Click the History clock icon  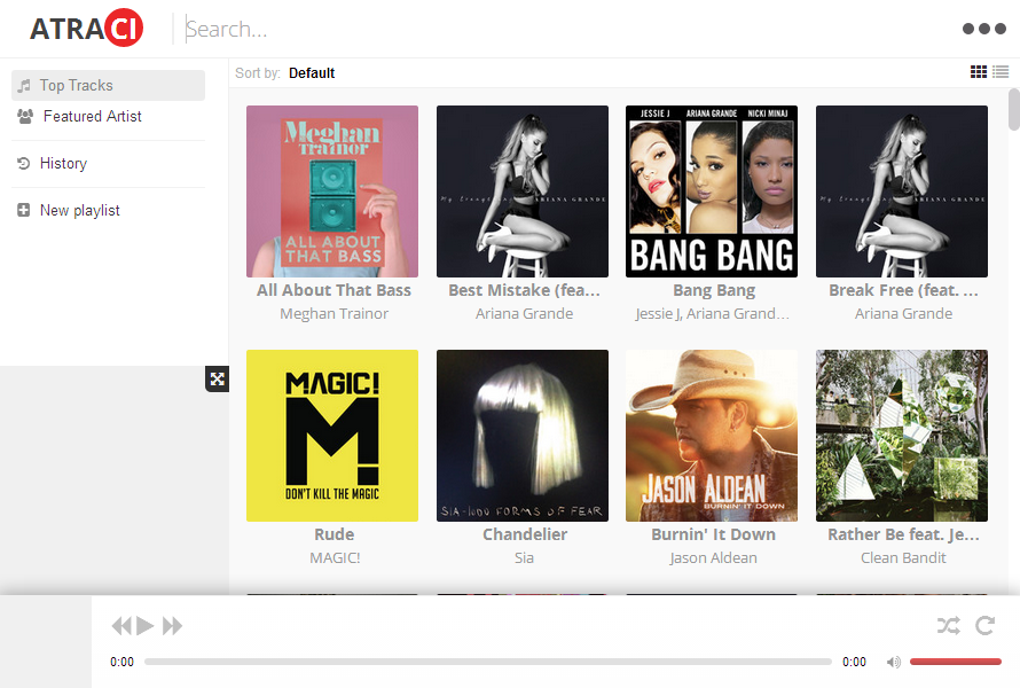pyautogui.click(x=23, y=163)
